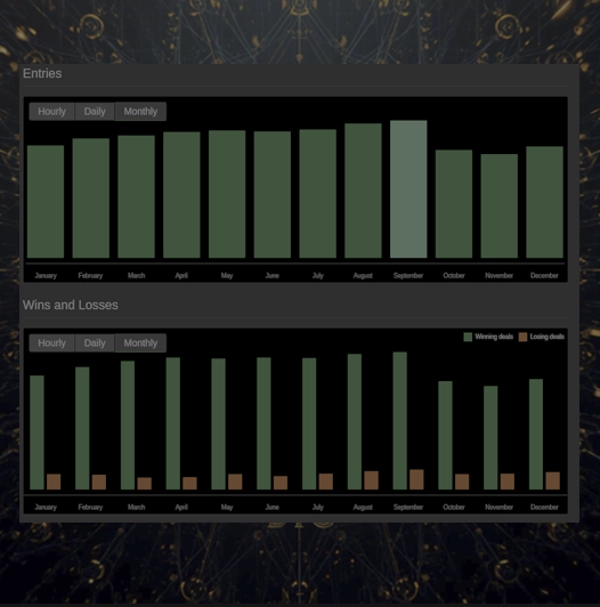This screenshot has width=600, height=607.
Task: Select Monthly tab in Entries chart
Action: pyautogui.click(x=141, y=111)
